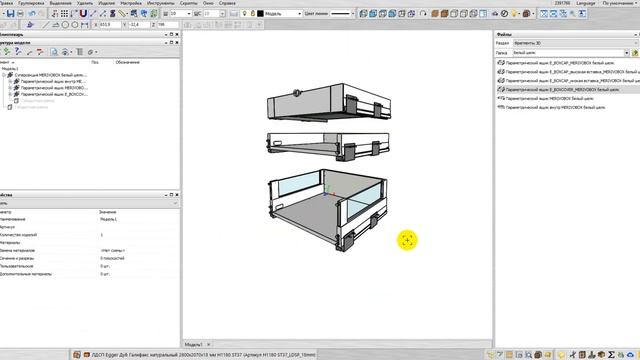Click the Y coordinate input field
The image size is (640, 360).
139,25
